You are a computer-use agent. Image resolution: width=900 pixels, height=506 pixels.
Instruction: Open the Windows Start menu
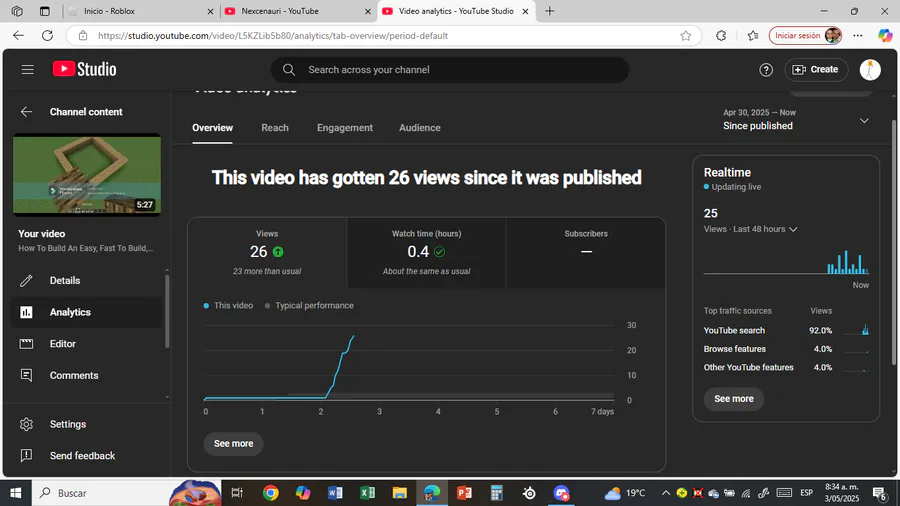[15, 493]
